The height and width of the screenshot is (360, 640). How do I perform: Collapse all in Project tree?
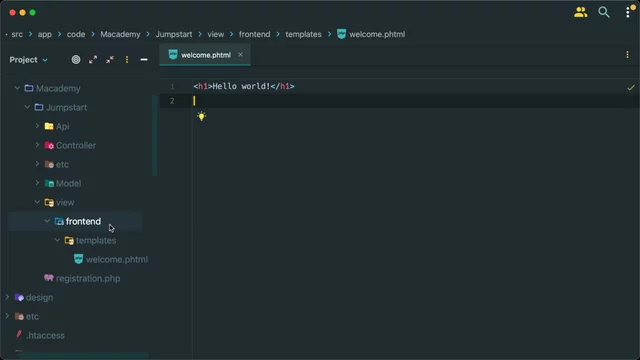pos(110,60)
